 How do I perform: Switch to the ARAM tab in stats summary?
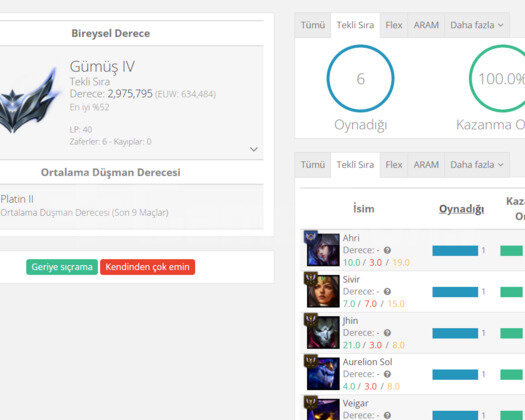(426, 25)
